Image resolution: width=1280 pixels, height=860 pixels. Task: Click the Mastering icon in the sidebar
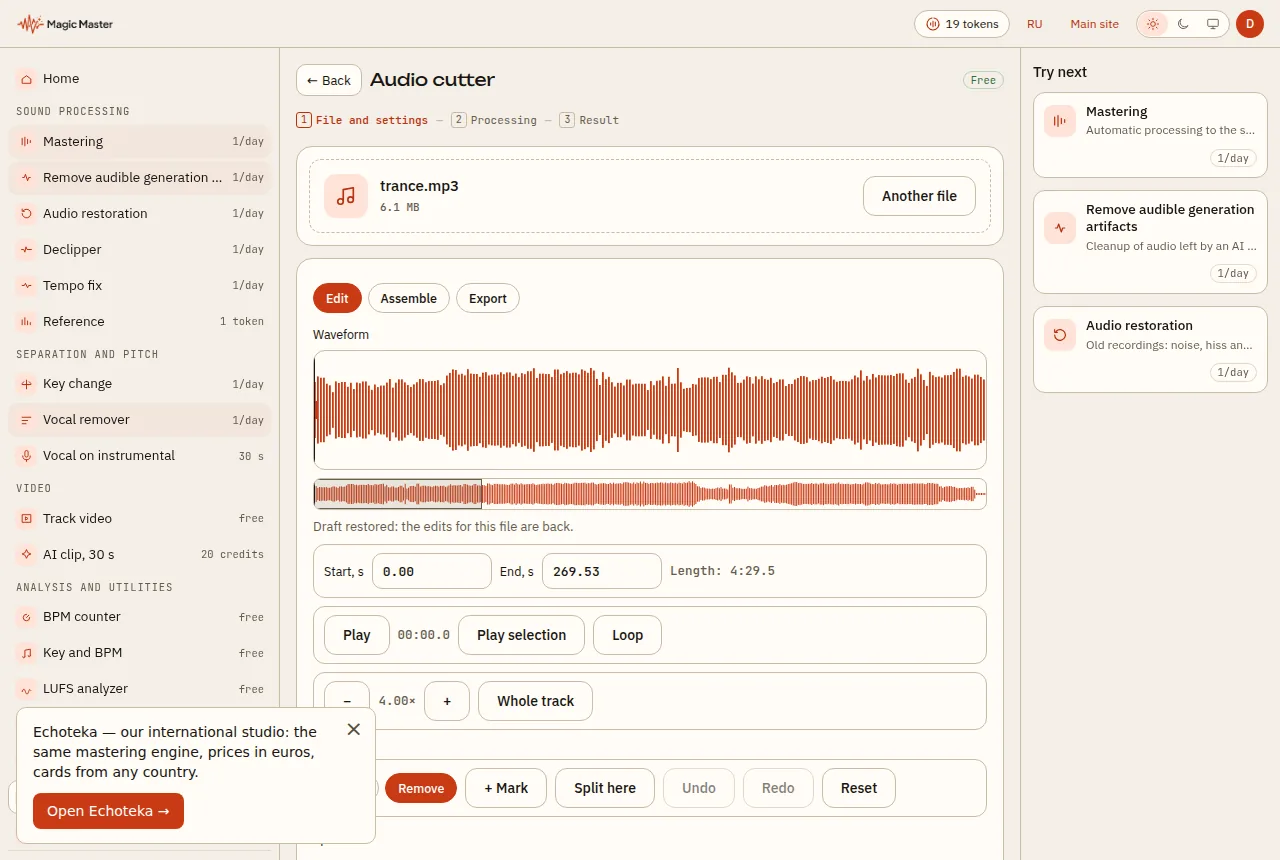[x=26, y=142]
